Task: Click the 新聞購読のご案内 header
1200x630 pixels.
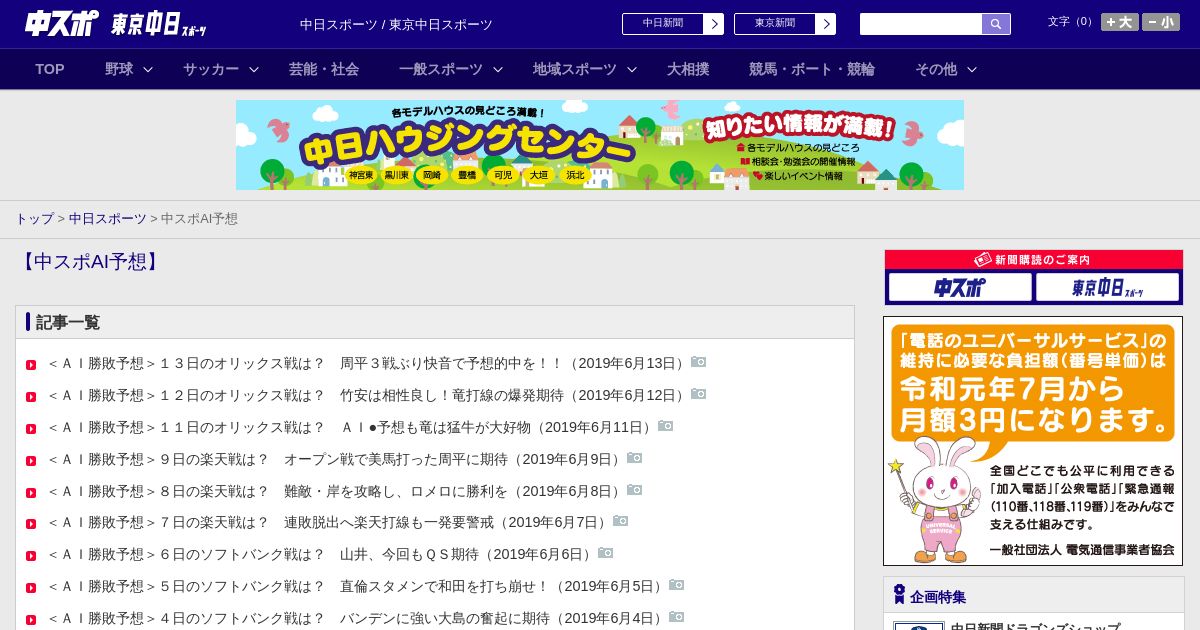Action: [1034, 260]
